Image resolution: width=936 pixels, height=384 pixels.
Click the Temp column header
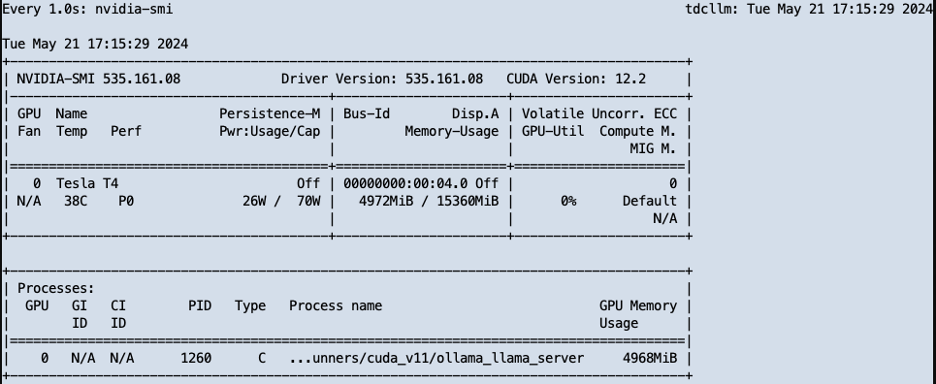click(72, 131)
